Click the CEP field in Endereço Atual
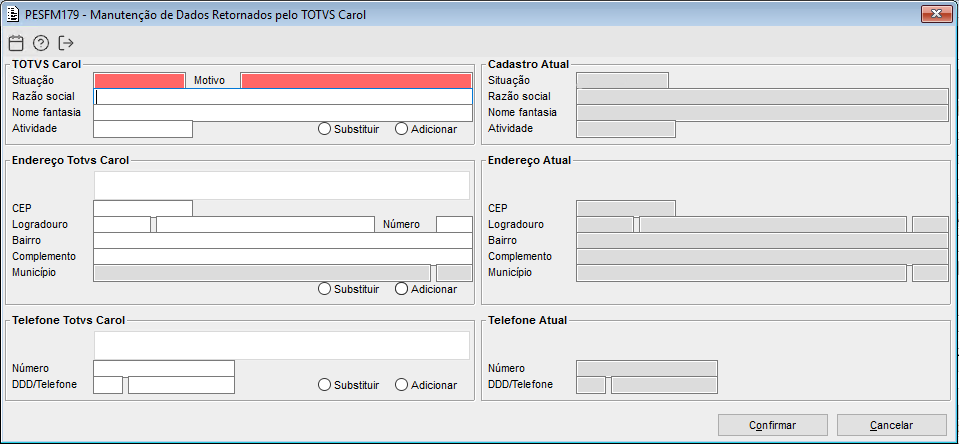The width and height of the screenshot is (959, 444). pyautogui.click(x=626, y=209)
